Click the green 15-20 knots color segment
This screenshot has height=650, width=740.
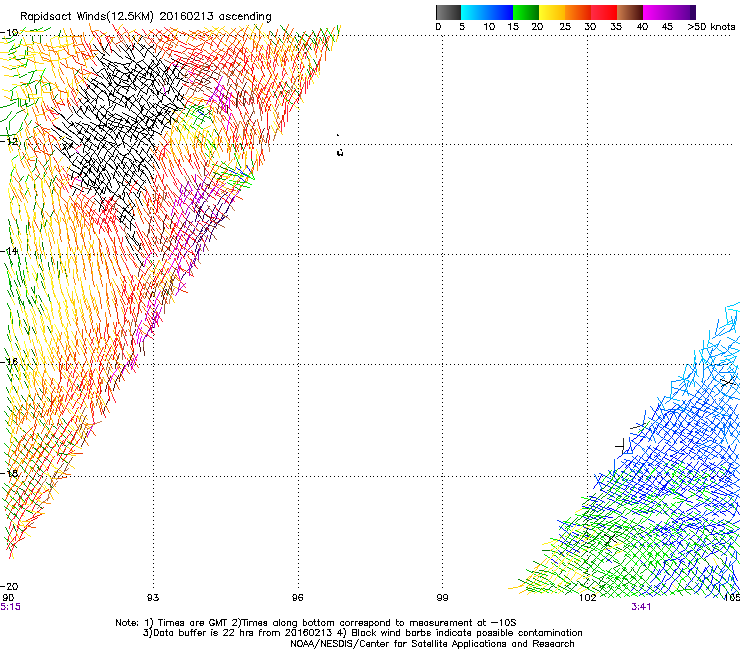526,12
